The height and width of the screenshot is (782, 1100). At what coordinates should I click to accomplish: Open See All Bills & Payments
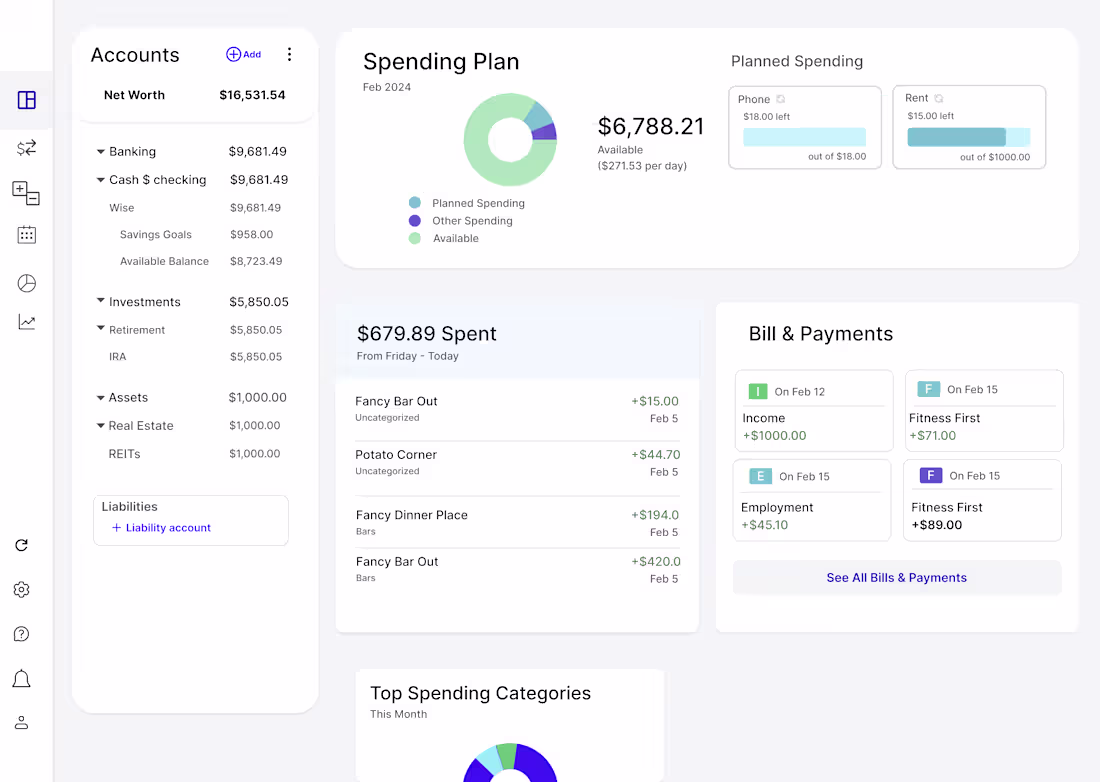click(897, 577)
